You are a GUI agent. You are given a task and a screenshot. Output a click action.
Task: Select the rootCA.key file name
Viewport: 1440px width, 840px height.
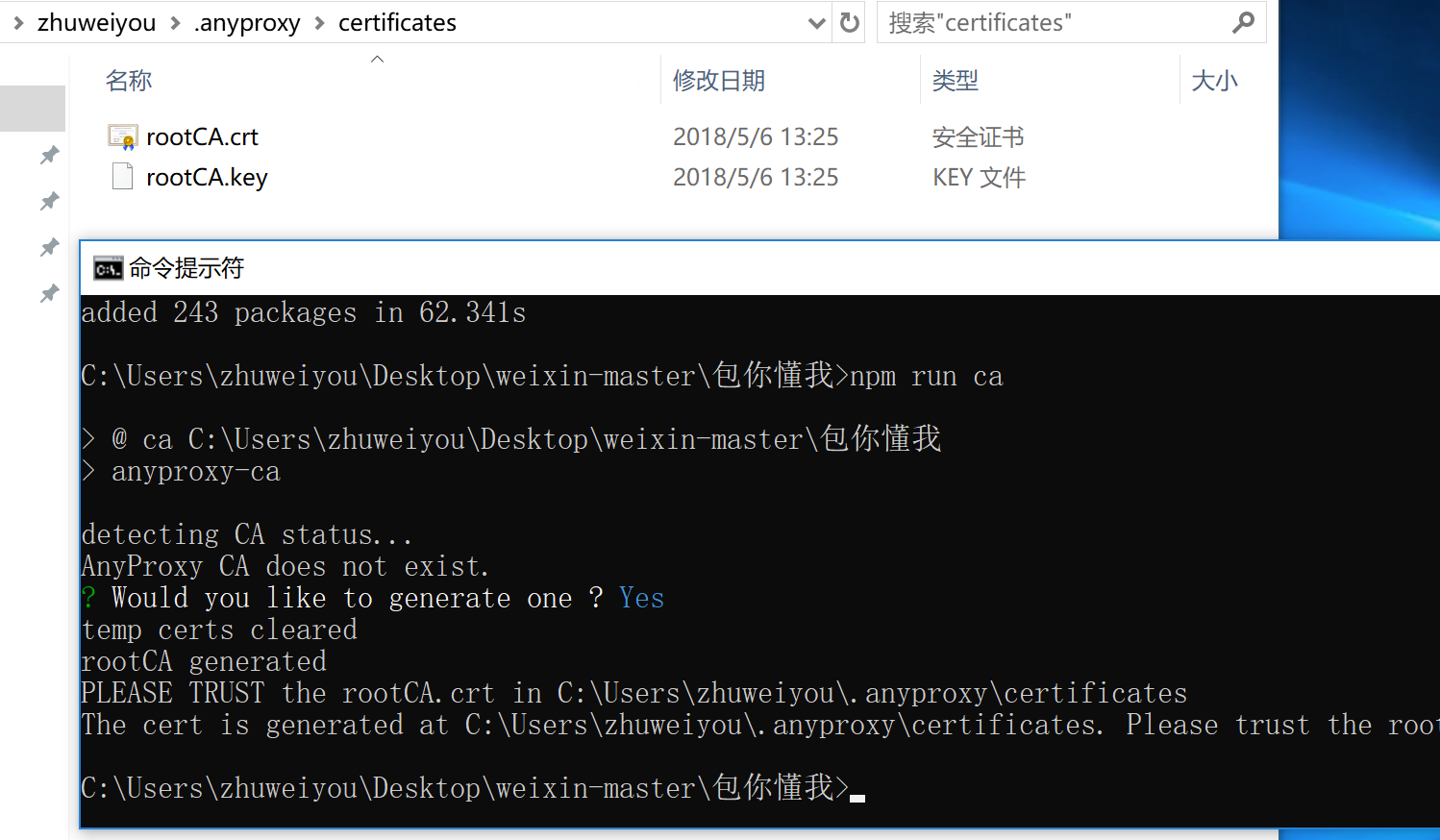207,178
